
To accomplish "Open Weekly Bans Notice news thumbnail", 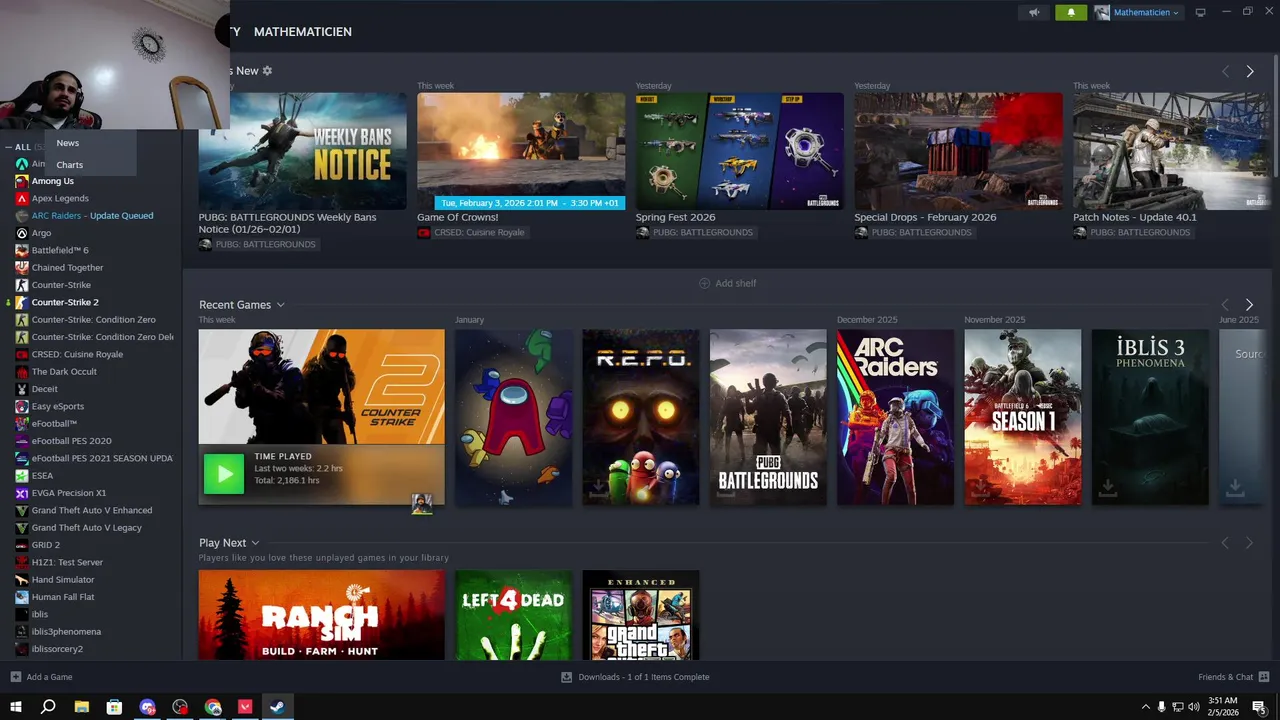I will (303, 151).
